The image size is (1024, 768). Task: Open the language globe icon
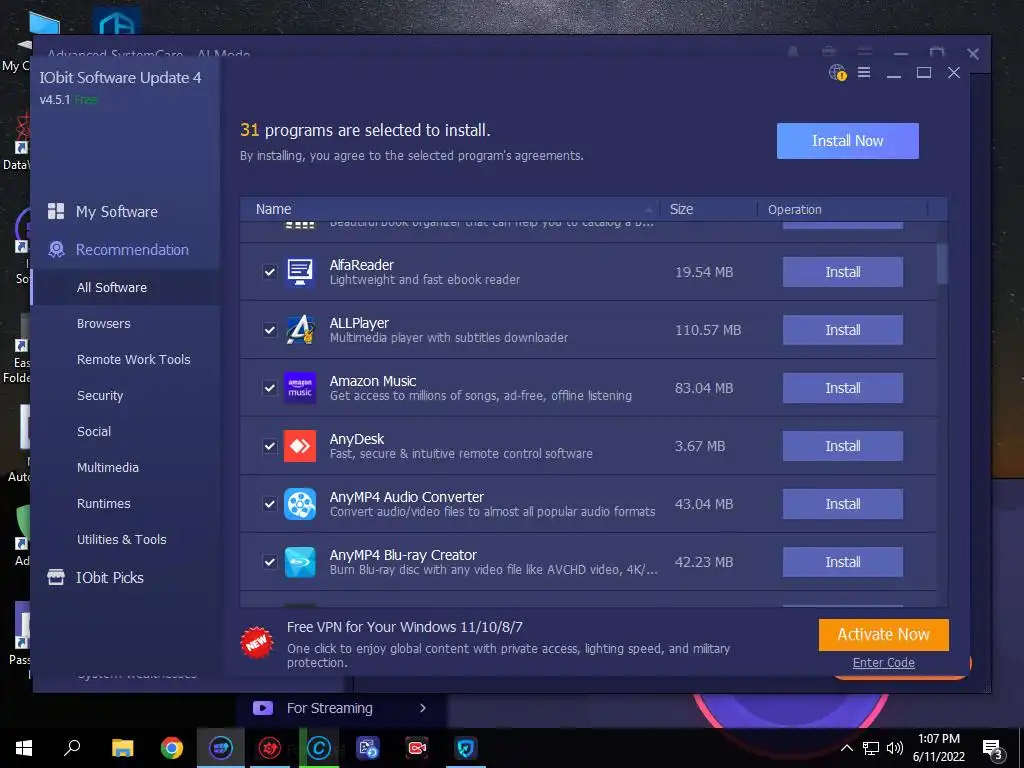[837, 72]
